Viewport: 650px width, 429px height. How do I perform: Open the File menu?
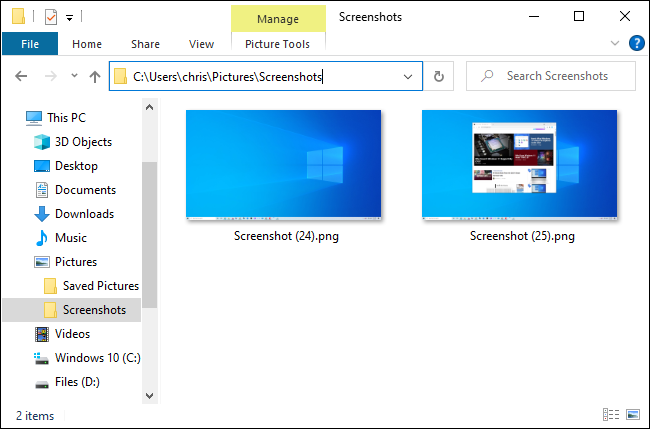tap(30, 44)
